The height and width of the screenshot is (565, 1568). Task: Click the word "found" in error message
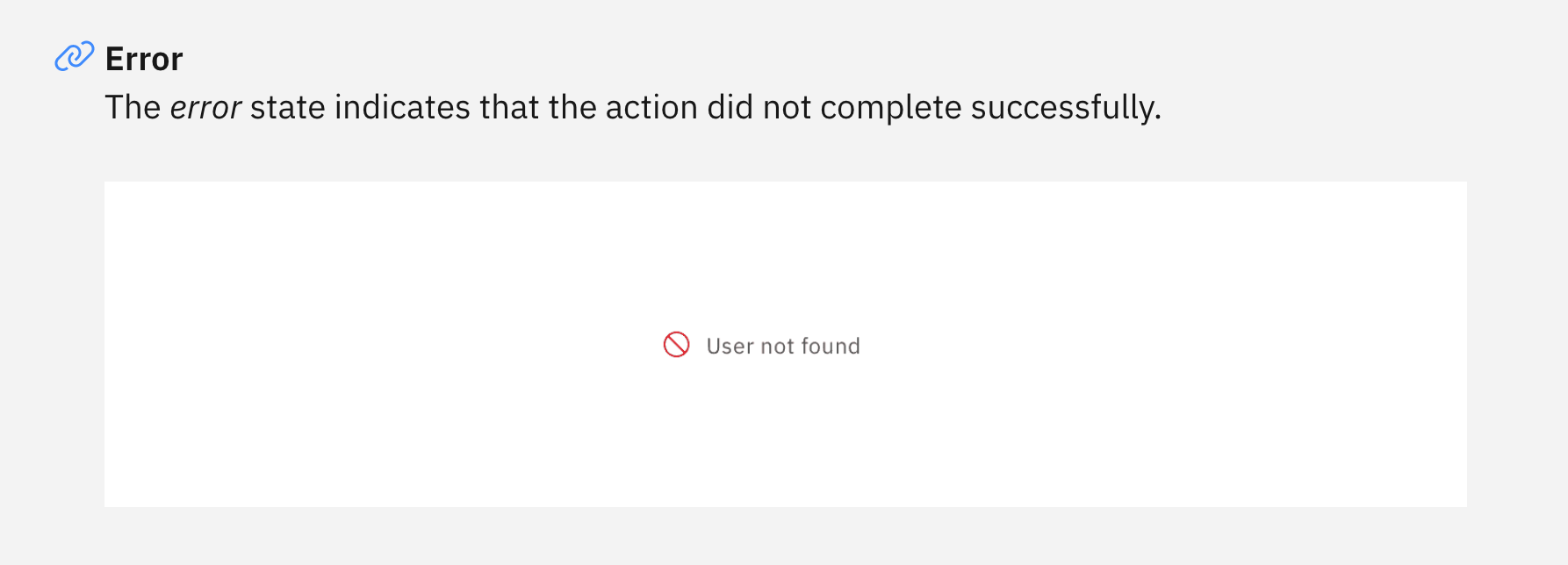coord(831,347)
